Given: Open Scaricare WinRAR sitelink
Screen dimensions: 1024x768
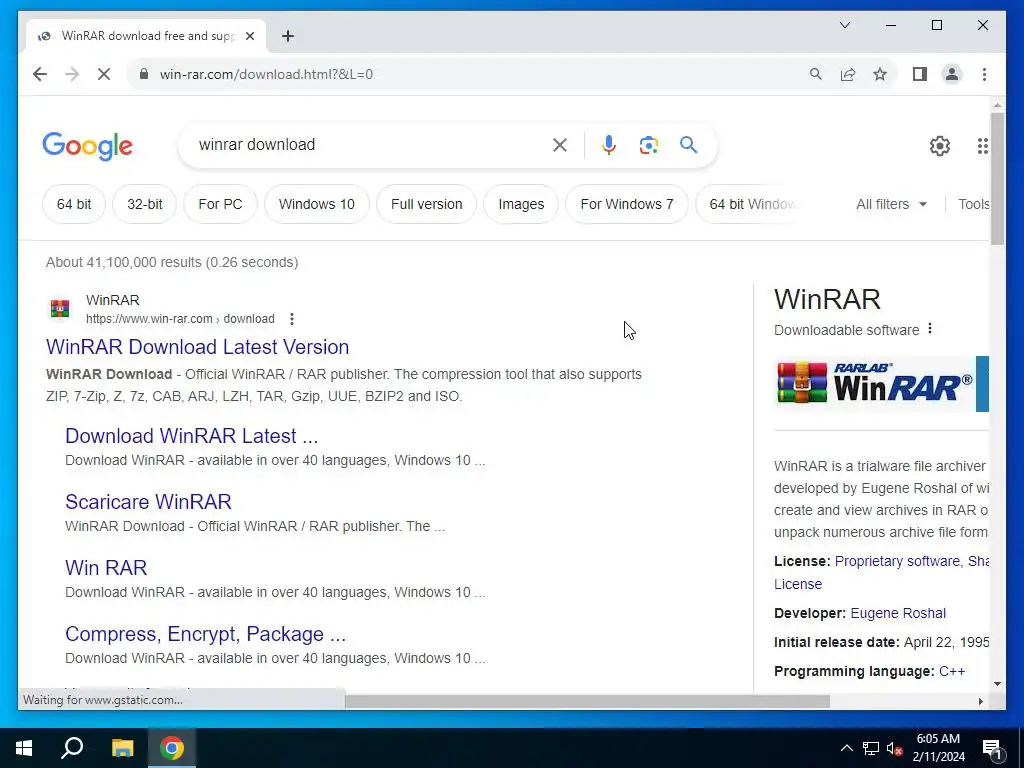Looking at the screenshot, I should coord(148,502).
